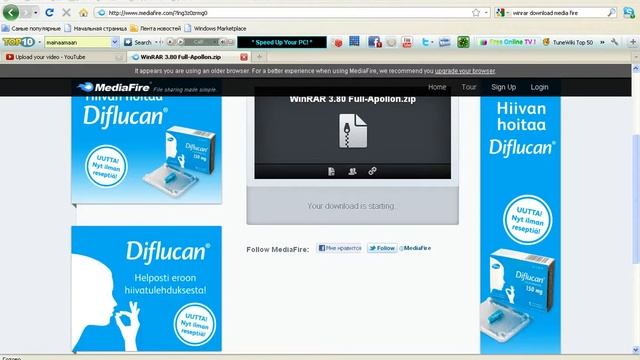The height and width of the screenshot is (360, 640).
Task: Open the Sign Up link in MediaFire header
Action: click(x=503, y=87)
